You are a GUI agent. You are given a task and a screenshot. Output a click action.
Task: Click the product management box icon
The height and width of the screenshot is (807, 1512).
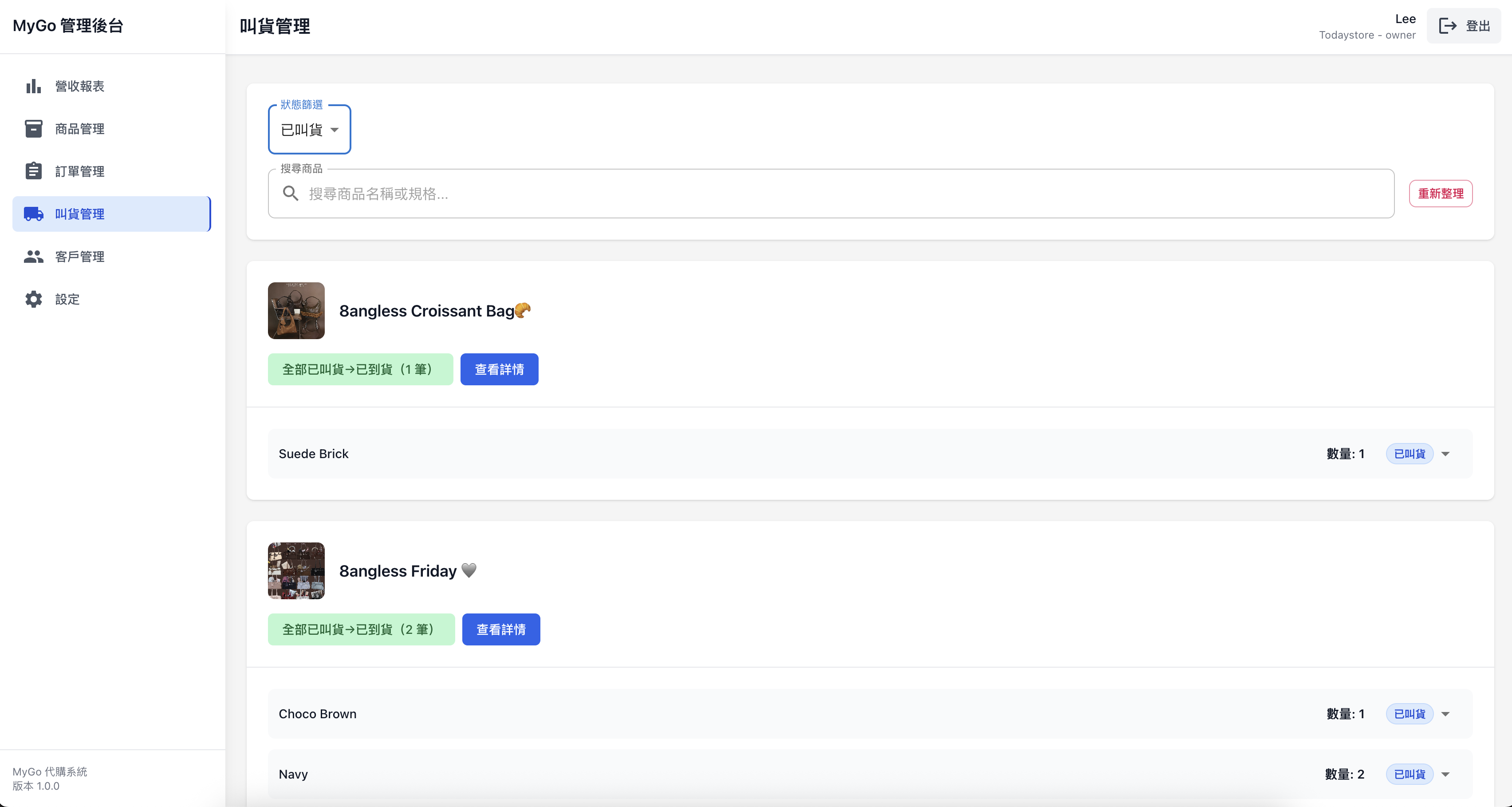[33, 129]
